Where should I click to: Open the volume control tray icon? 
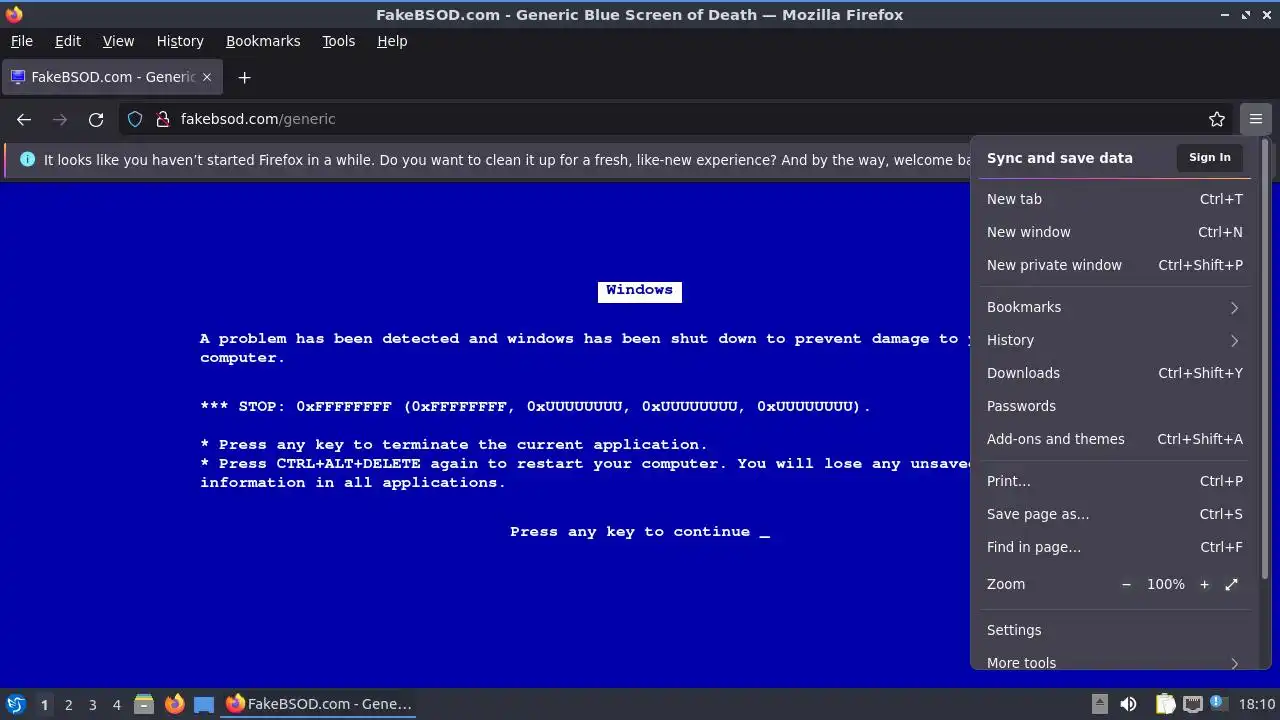click(x=1128, y=704)
